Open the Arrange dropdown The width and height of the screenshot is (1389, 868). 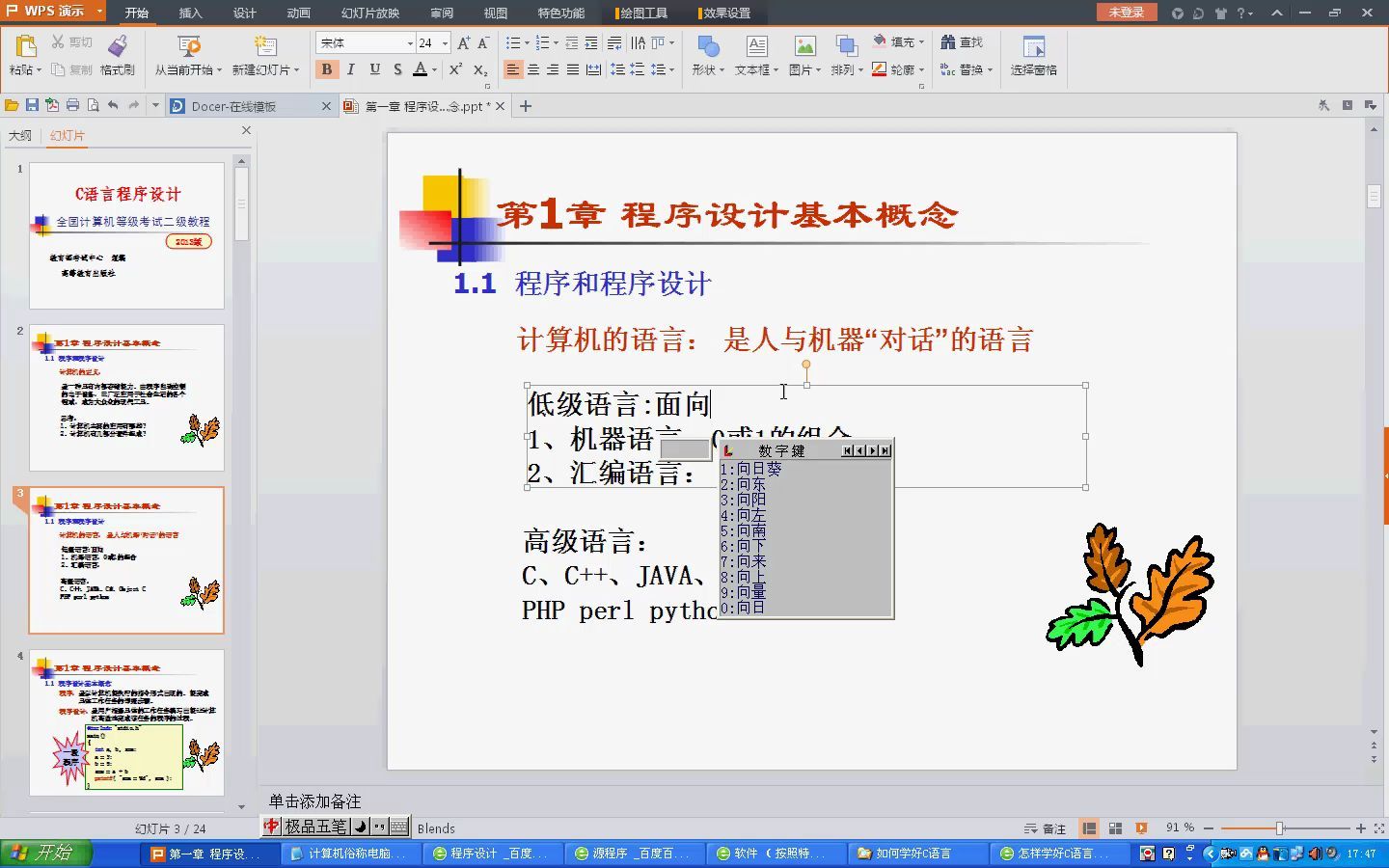pos(847,69)
